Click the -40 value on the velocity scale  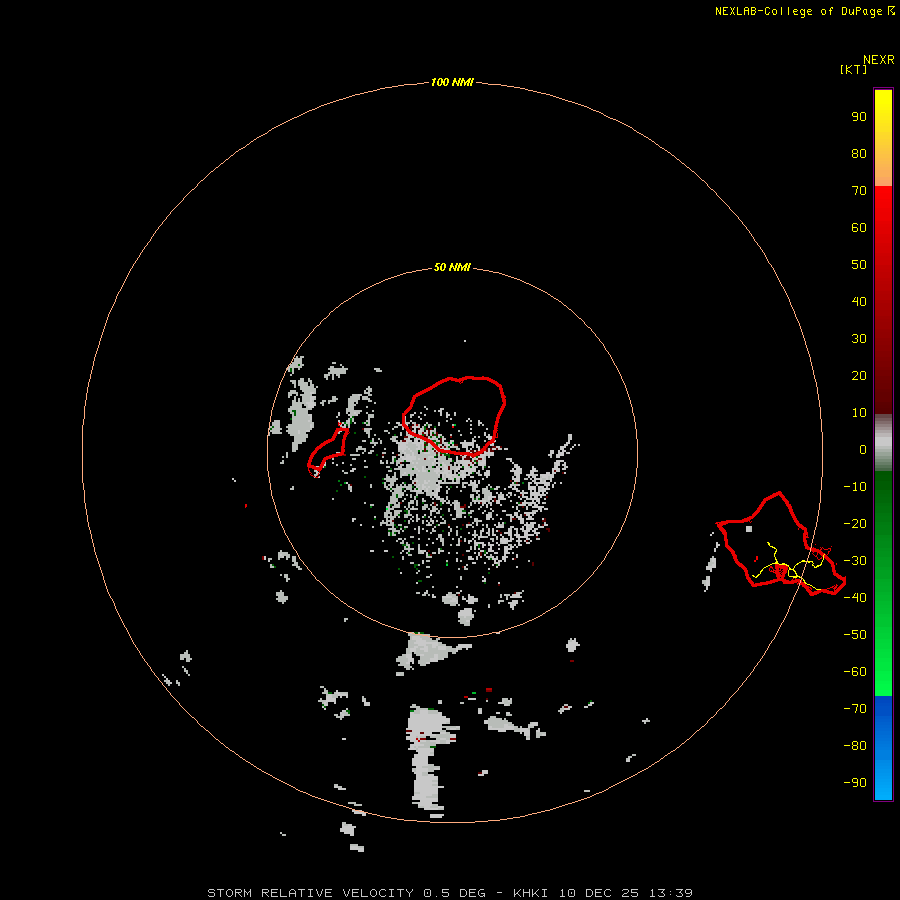[x=855, y=598]
